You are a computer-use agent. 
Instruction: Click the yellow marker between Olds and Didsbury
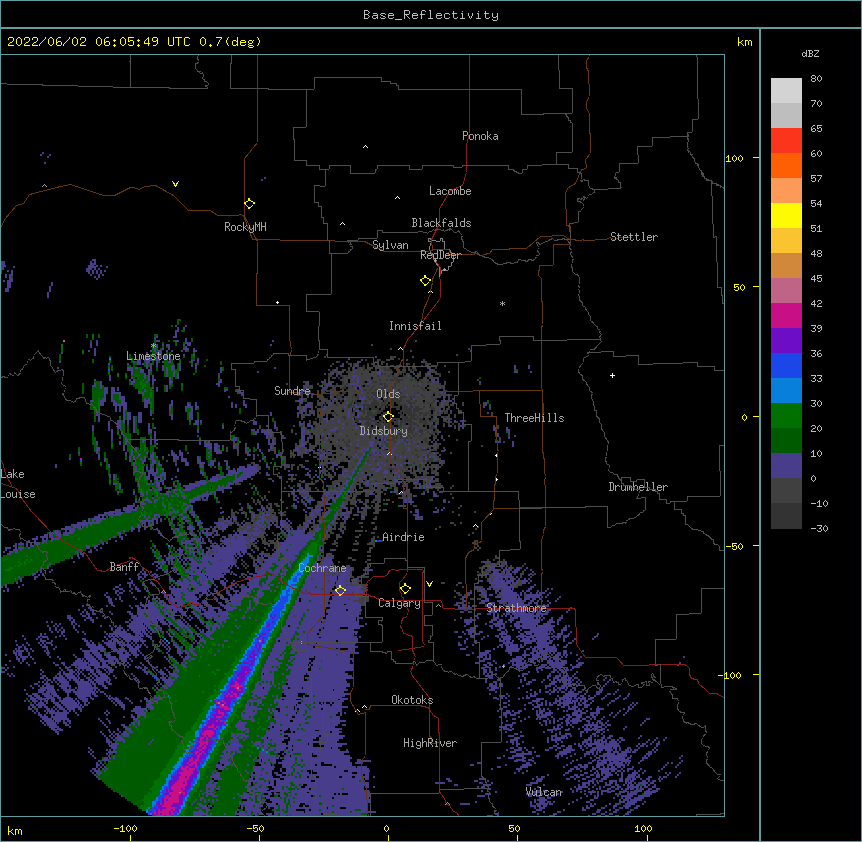click(x=389, y=417)
